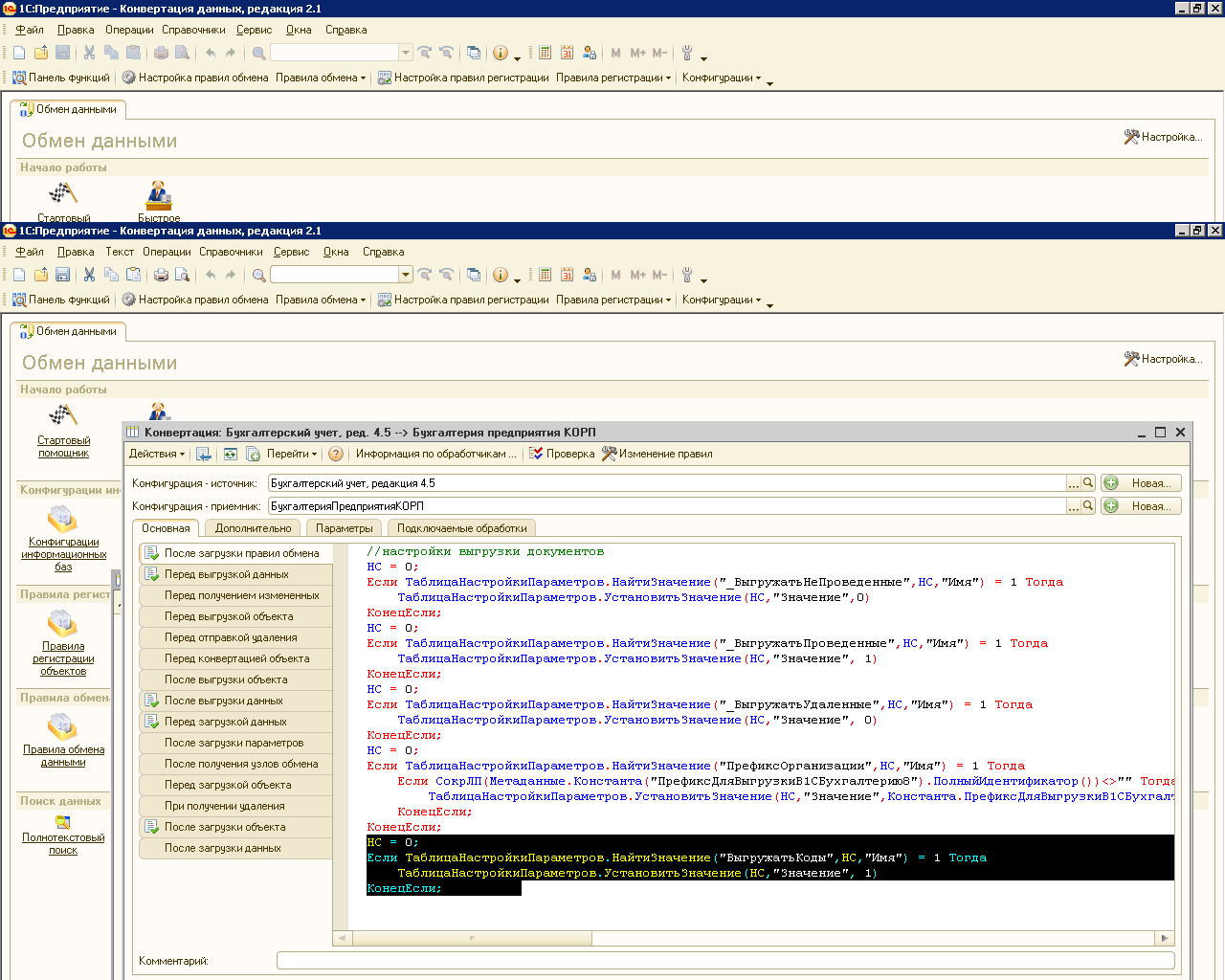Open Текст menu in front window
Image resolution: width=1225 pixels, height=980 pixels.
click(120, 252)
